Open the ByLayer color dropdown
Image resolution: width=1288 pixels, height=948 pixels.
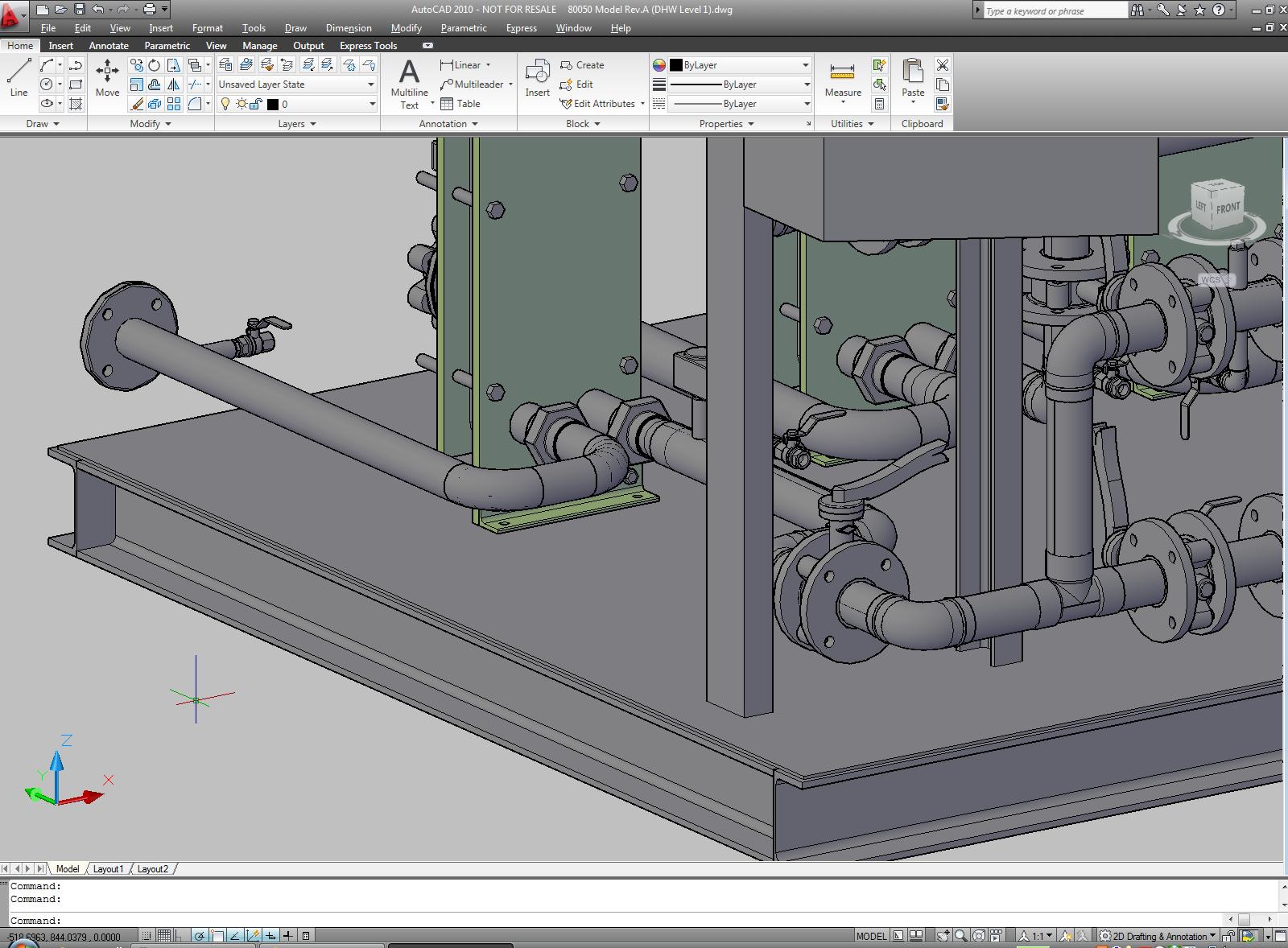pos(740,65)
